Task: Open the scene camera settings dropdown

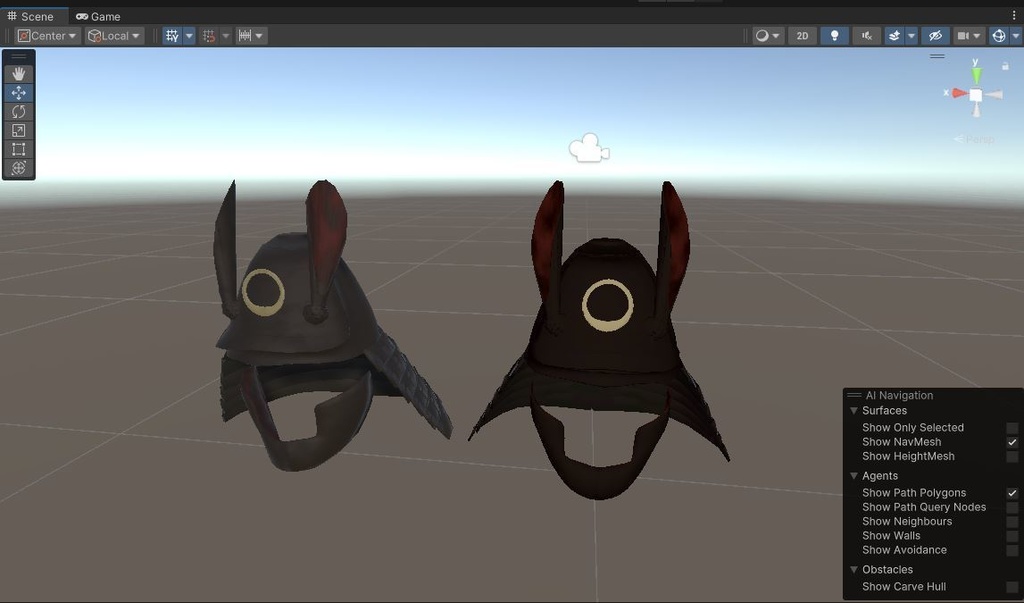Action: click(x=969, y=36)
